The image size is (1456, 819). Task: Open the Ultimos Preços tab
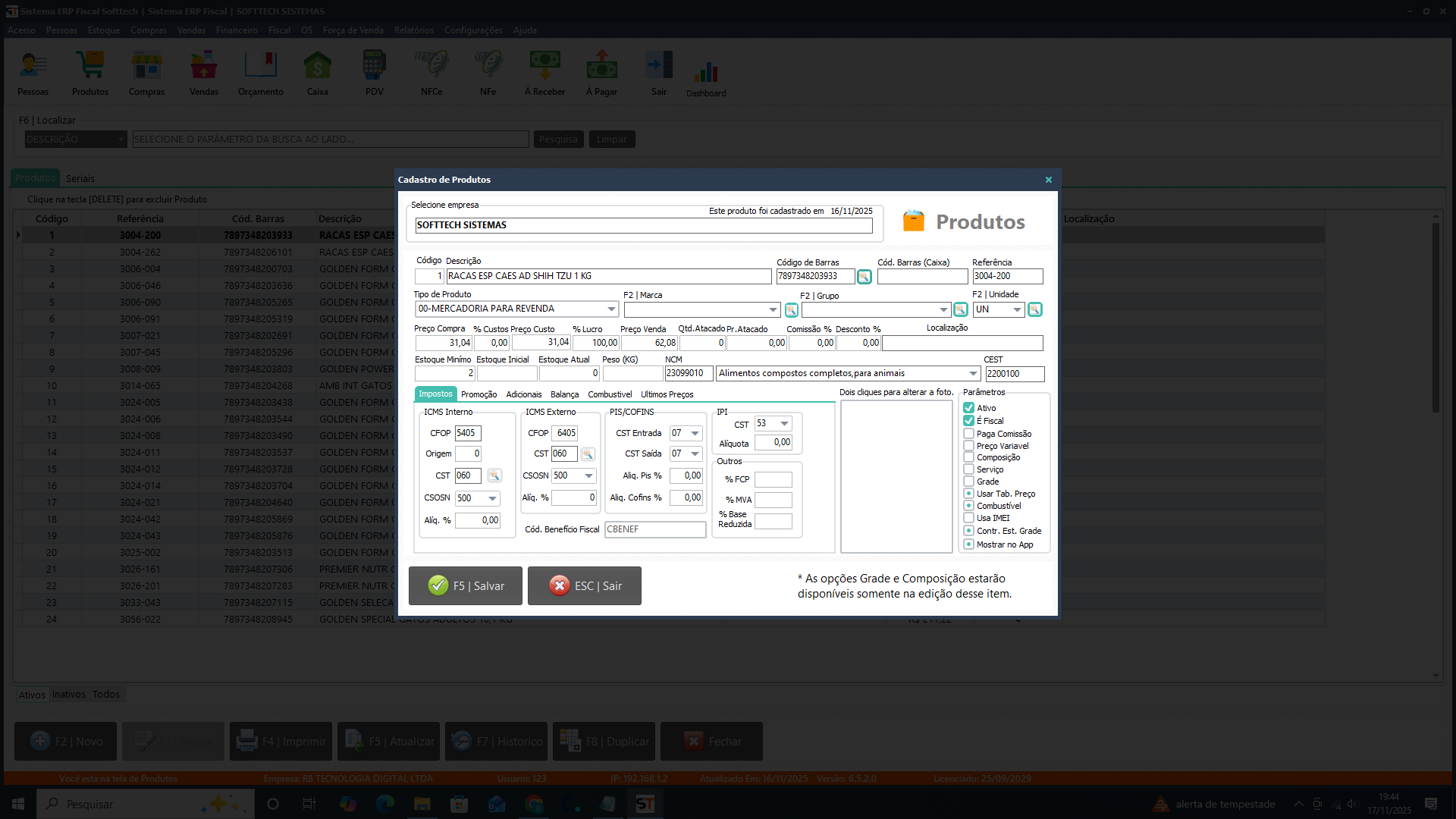(x=667, y=394)
